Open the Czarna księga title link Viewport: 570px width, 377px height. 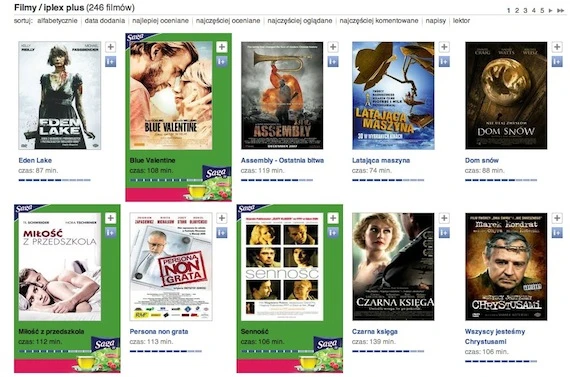(x=375, y=332)
